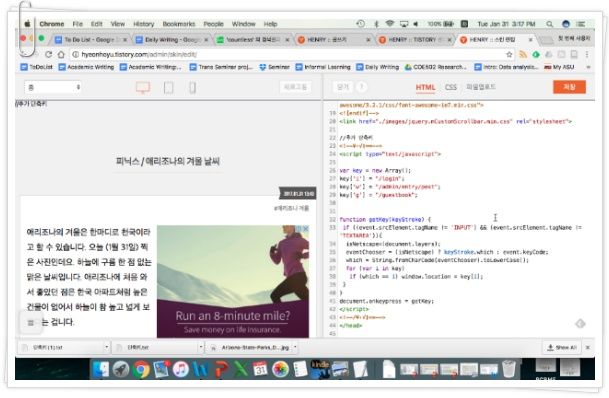Select the tablet preview icon
The height and width of the screenshot is (398, 609).
coord(169,88)
